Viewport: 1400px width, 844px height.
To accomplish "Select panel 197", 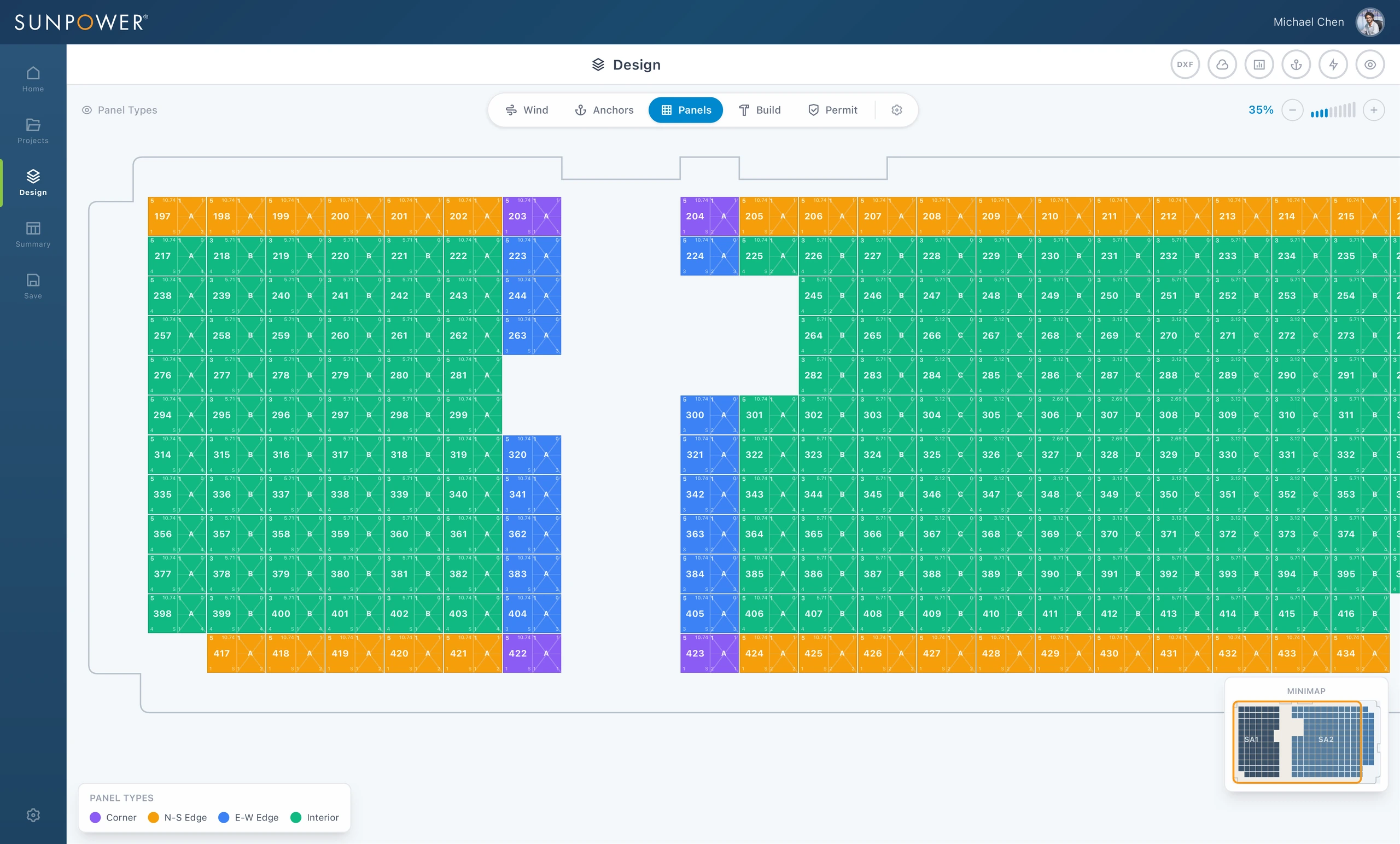I will point(177,216).
